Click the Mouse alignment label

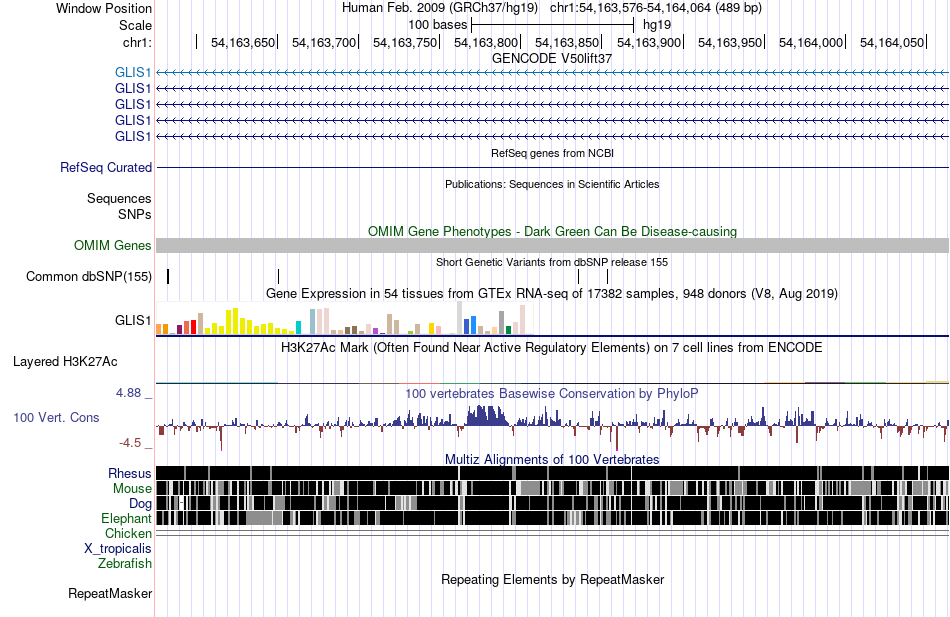tap(132, 489)
